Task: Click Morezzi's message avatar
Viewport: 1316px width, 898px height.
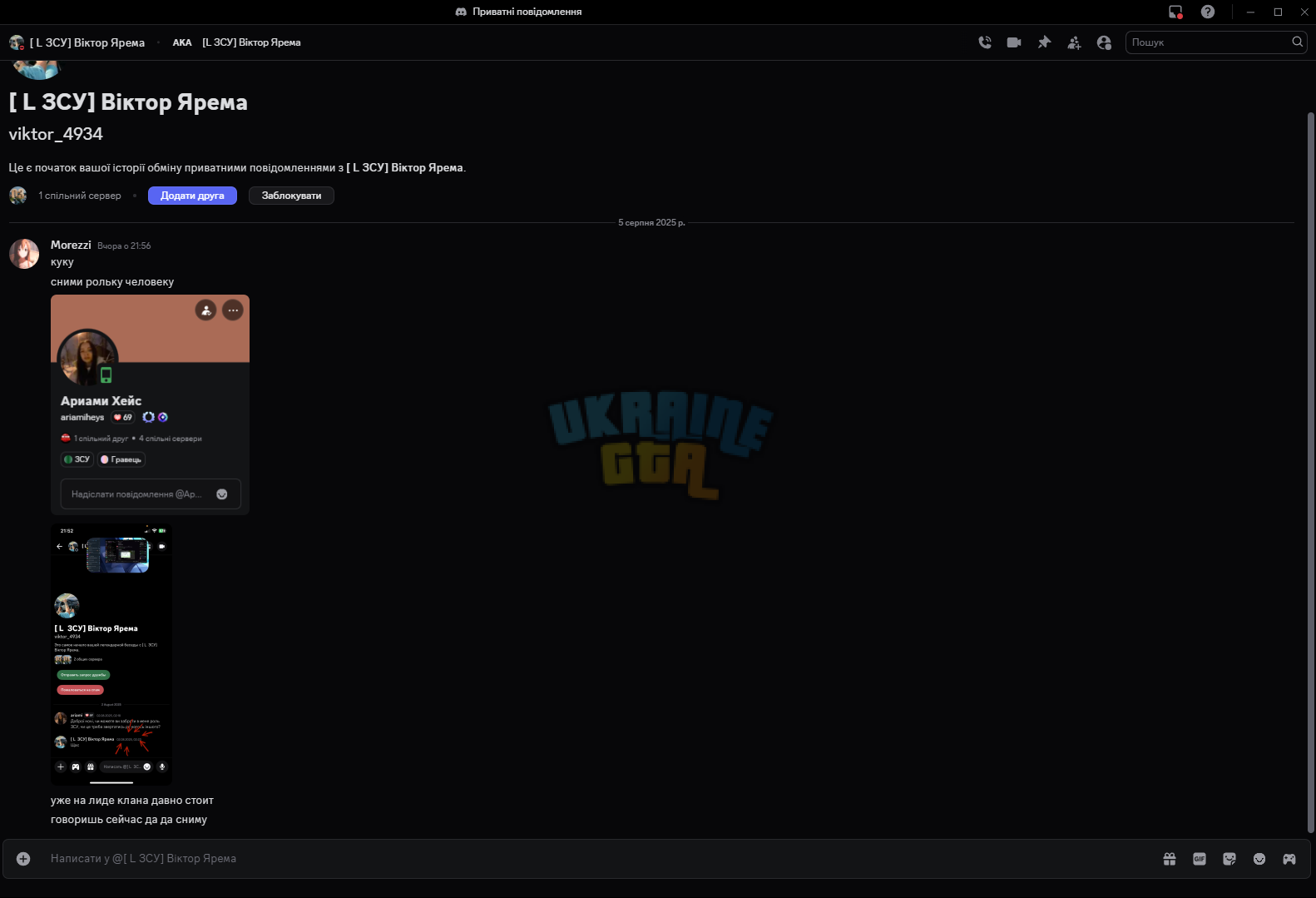Action: point(24,254)
